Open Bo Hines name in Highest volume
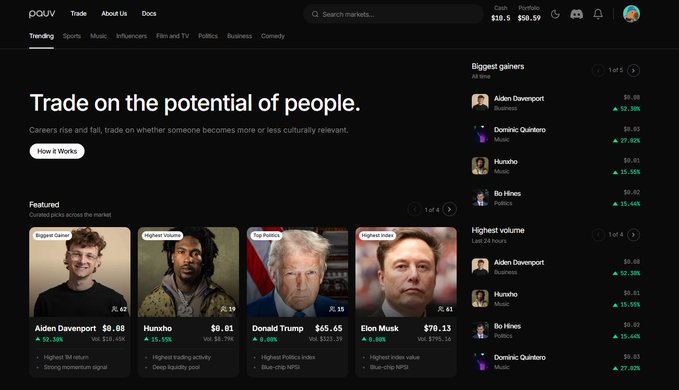The image size is (679, 390). point(507,326)
